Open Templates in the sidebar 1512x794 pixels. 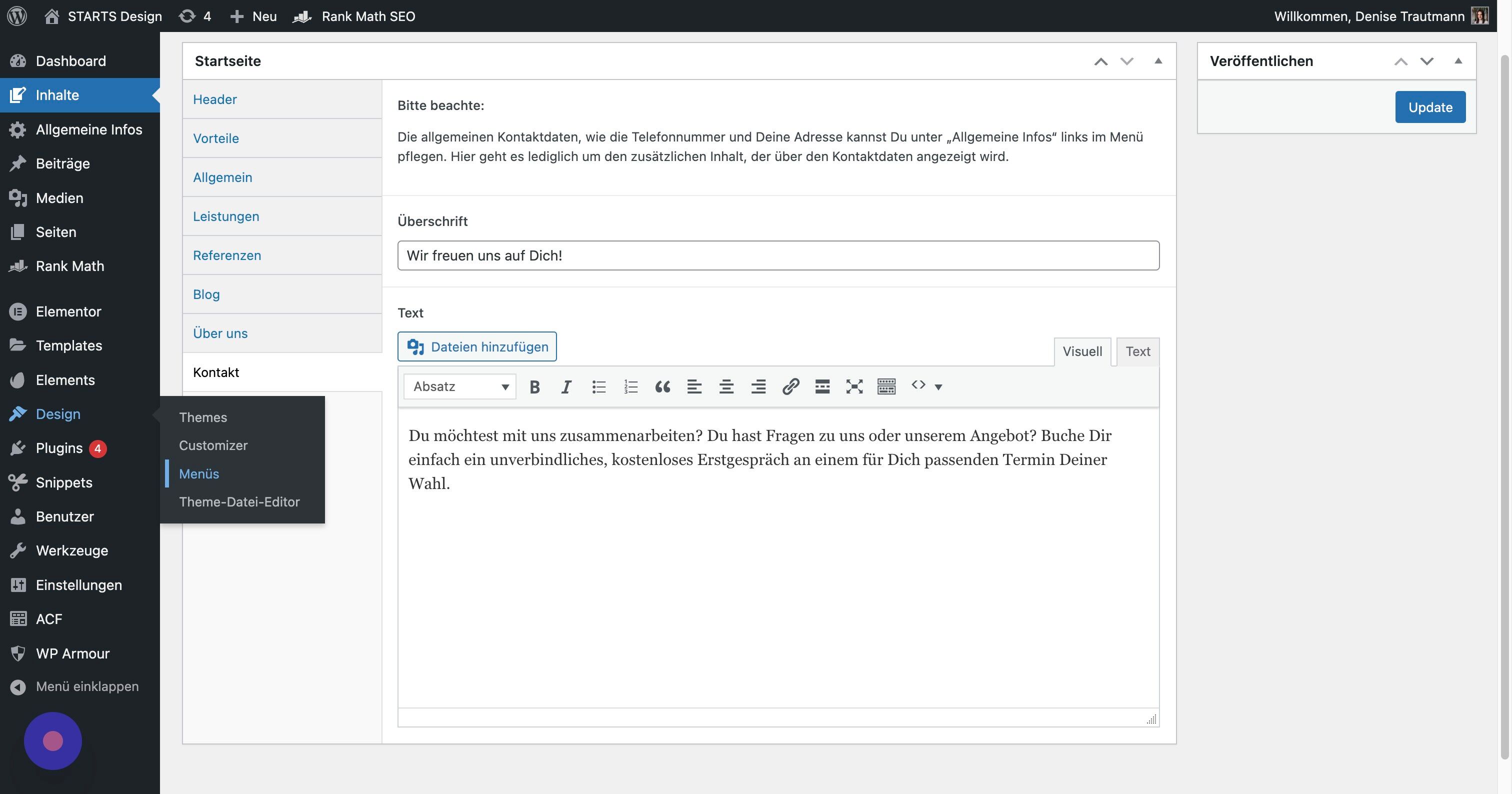tap(80, 345)
